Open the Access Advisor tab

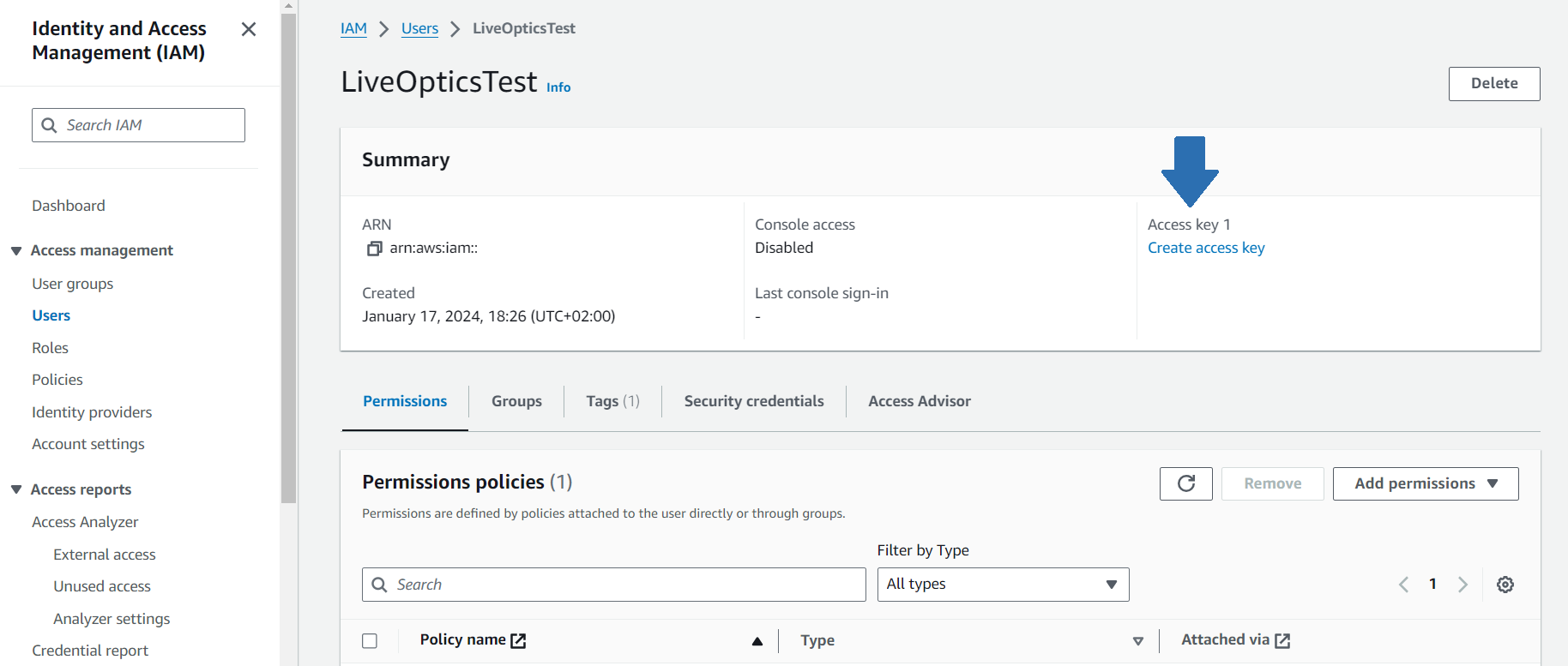click(920, 401)
